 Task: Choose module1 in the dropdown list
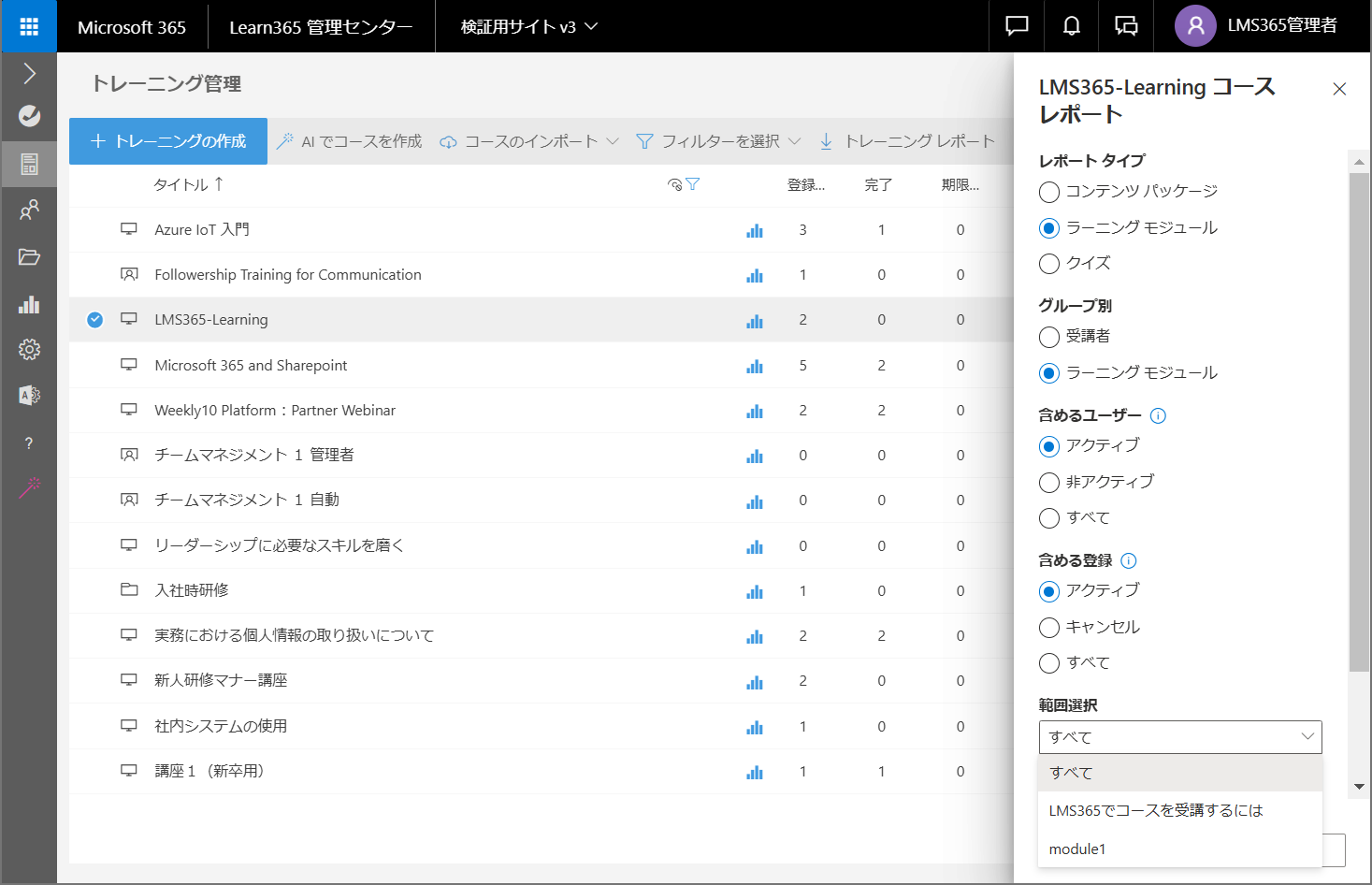tap(1180, 849)
